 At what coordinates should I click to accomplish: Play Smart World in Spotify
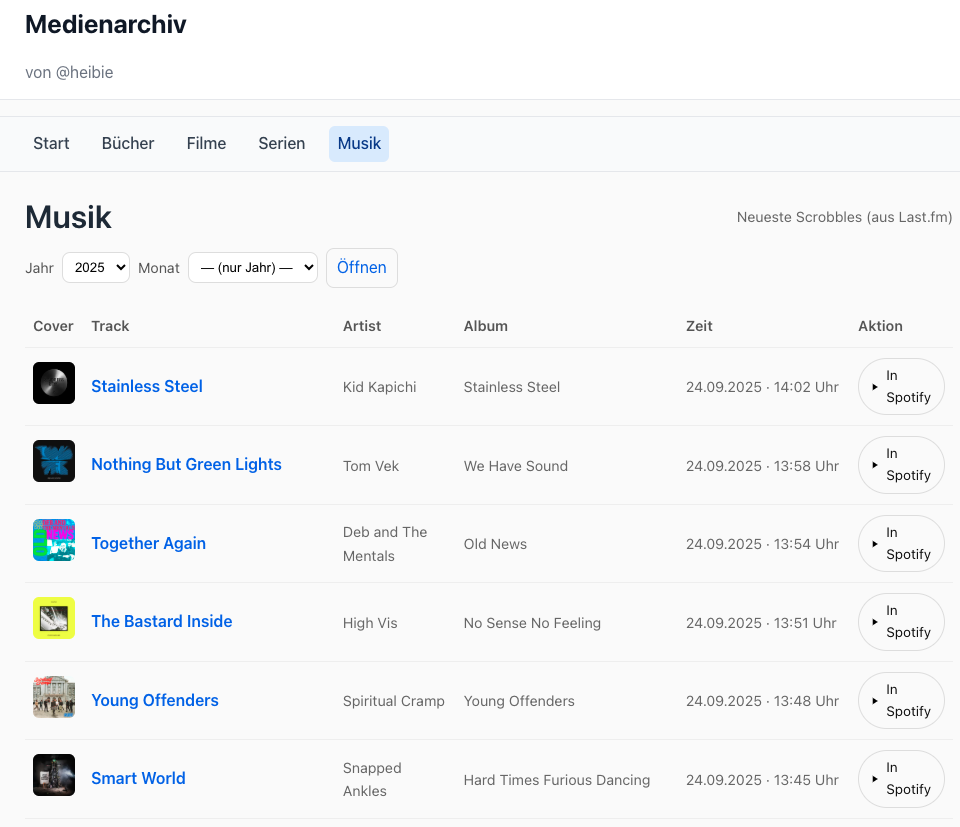point(901,778)
